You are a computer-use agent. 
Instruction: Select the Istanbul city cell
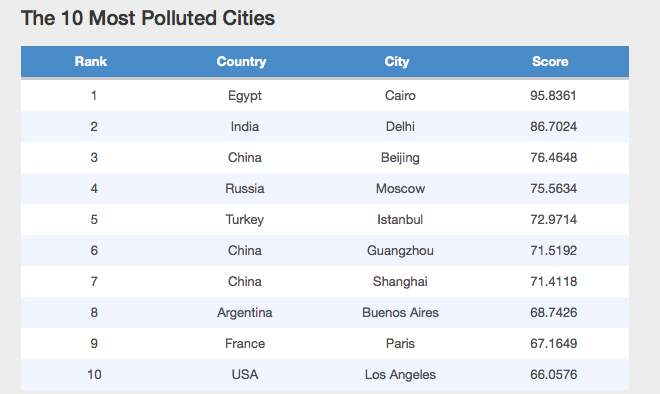pos(400,220)
